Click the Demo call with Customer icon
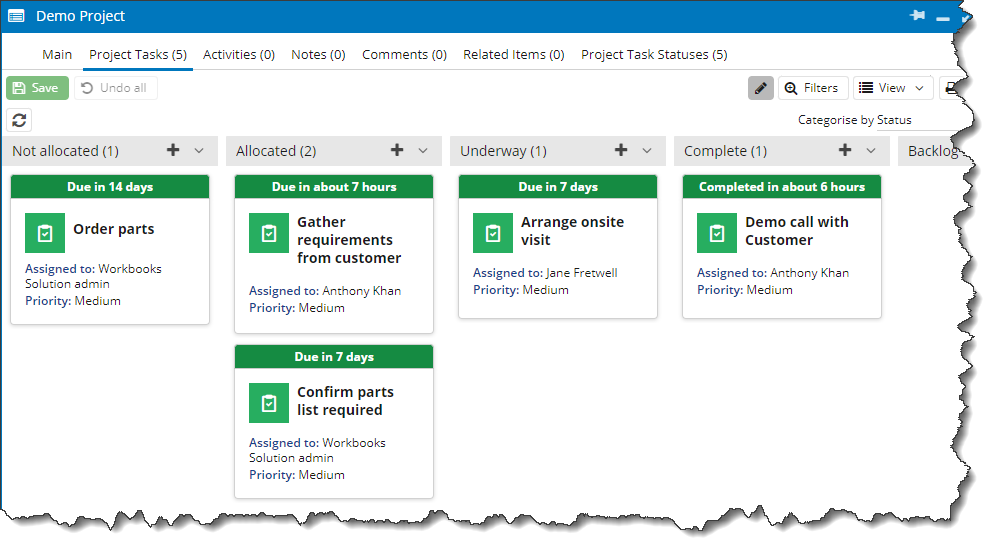 pyautogui.click(x=717, y=233)
